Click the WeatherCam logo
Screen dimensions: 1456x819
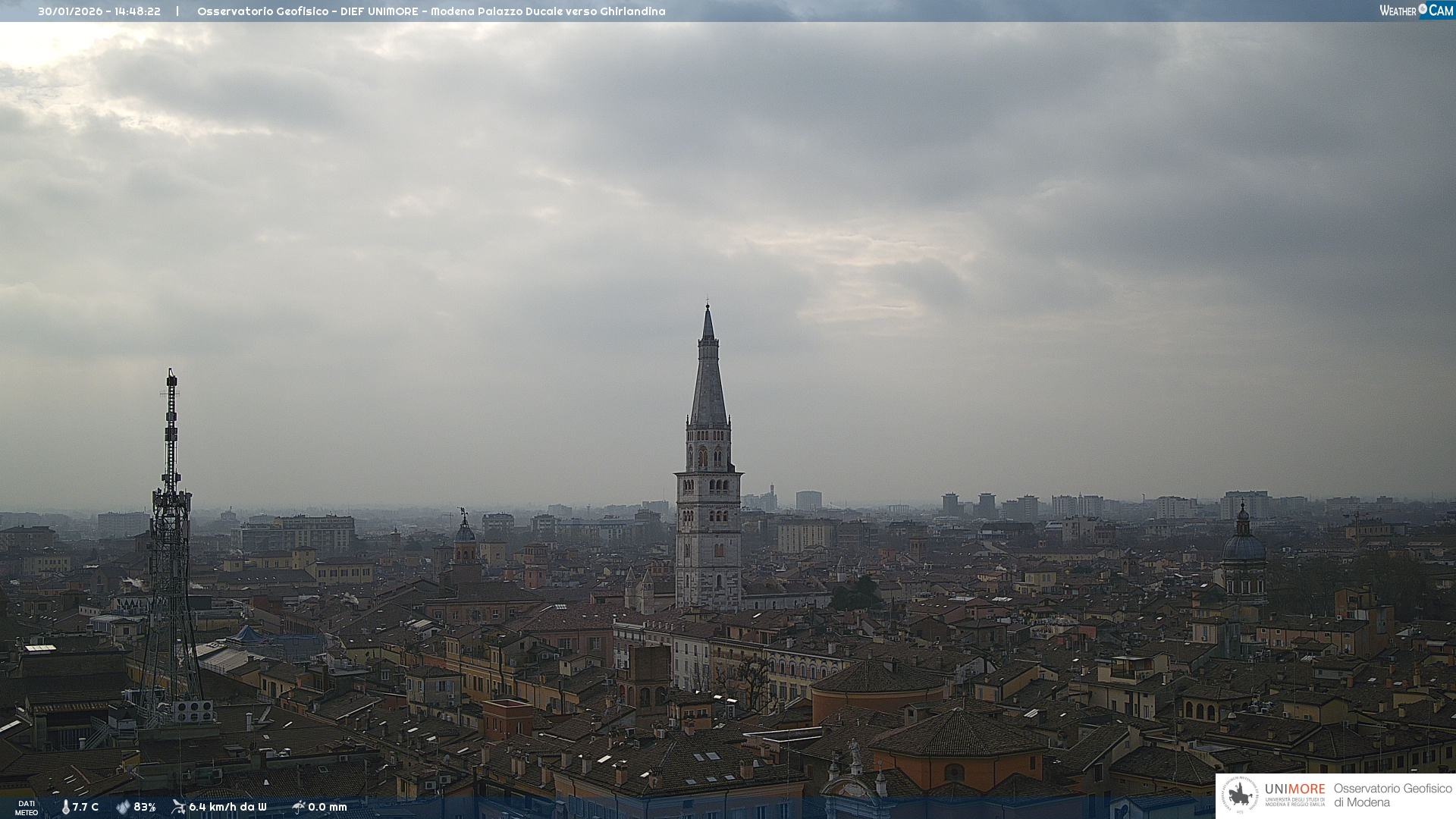coord(1416,11)
